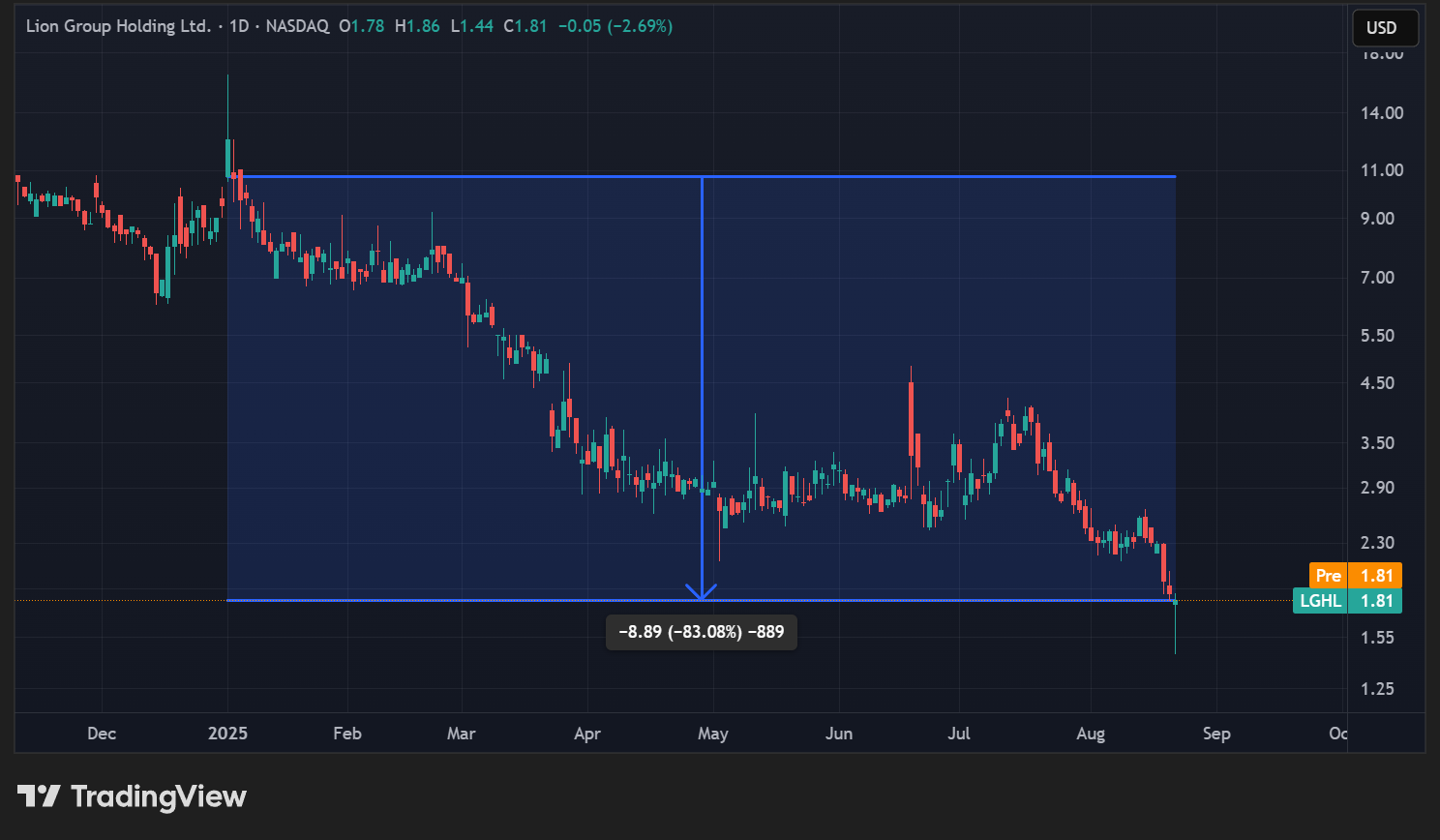Click the TradingView brand text
This screenshot has height=840, width=1440.
click(x=159, y=796)
